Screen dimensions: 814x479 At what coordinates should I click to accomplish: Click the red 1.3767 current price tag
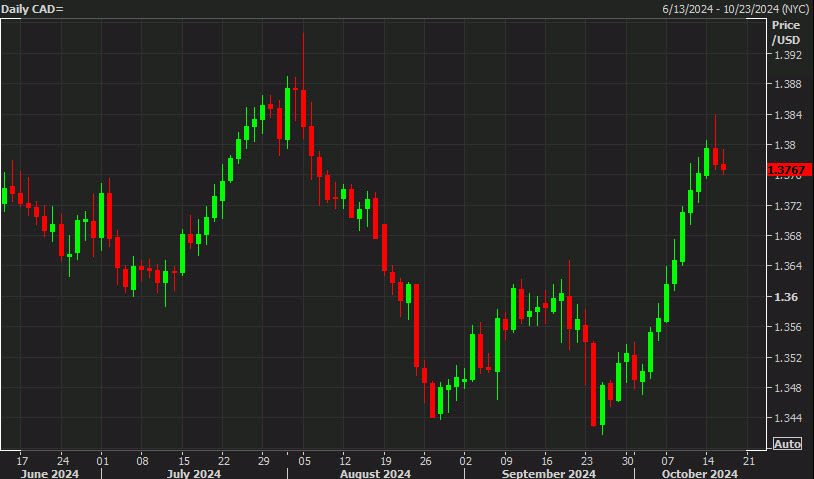pyautogui.click(x=789, y=170)
